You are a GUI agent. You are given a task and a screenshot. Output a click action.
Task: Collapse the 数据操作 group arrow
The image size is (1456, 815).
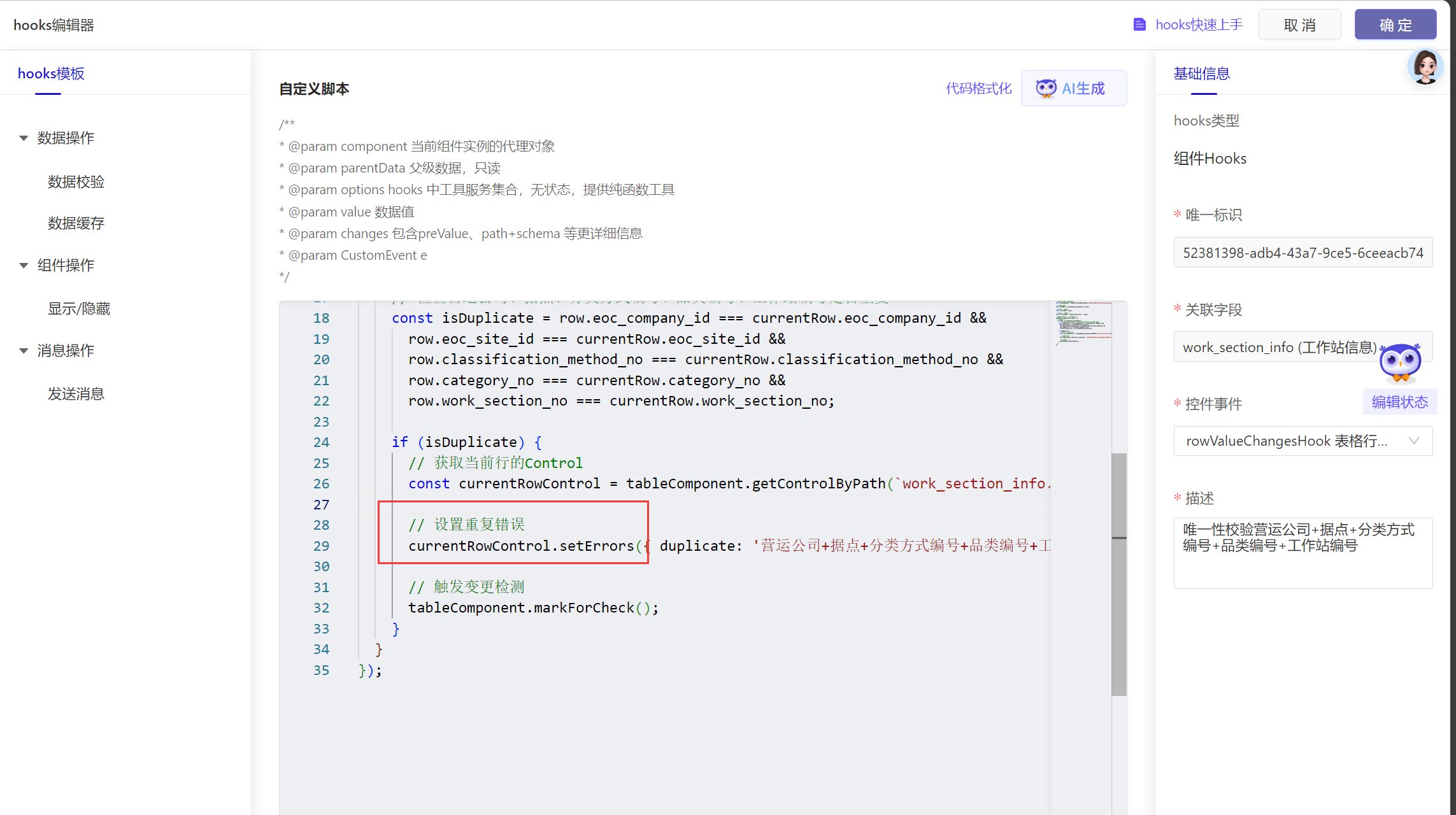(24, 138)
